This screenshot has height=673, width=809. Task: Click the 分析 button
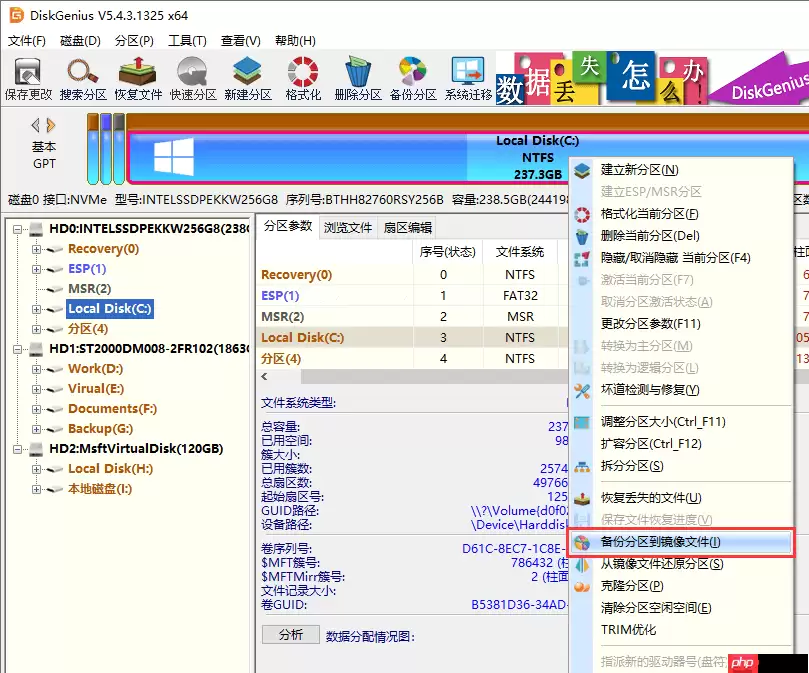(x=290, y=635)
